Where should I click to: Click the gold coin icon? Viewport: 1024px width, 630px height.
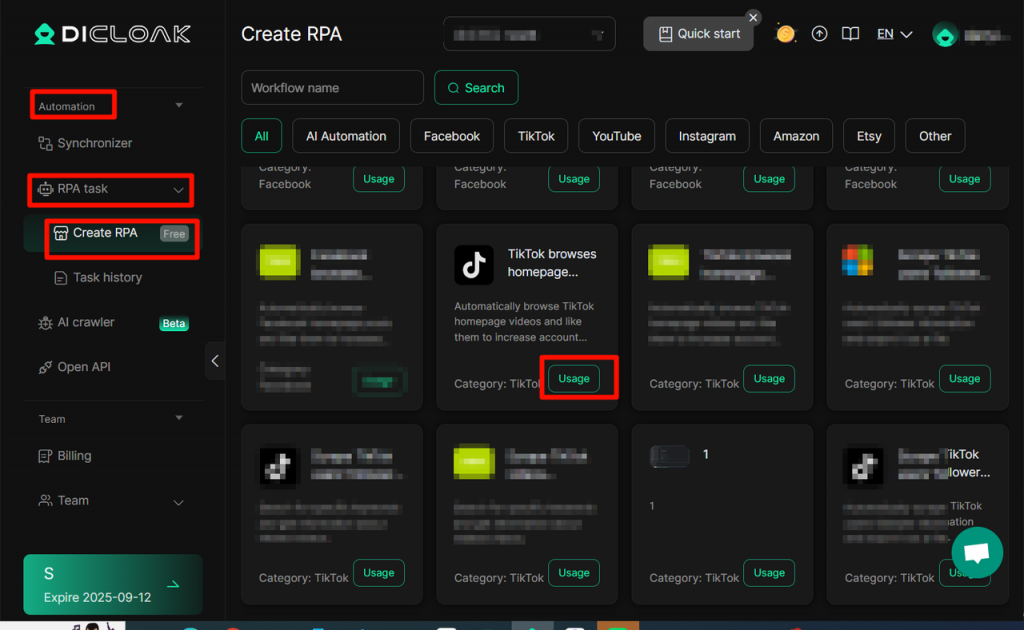tap(785, 34)
